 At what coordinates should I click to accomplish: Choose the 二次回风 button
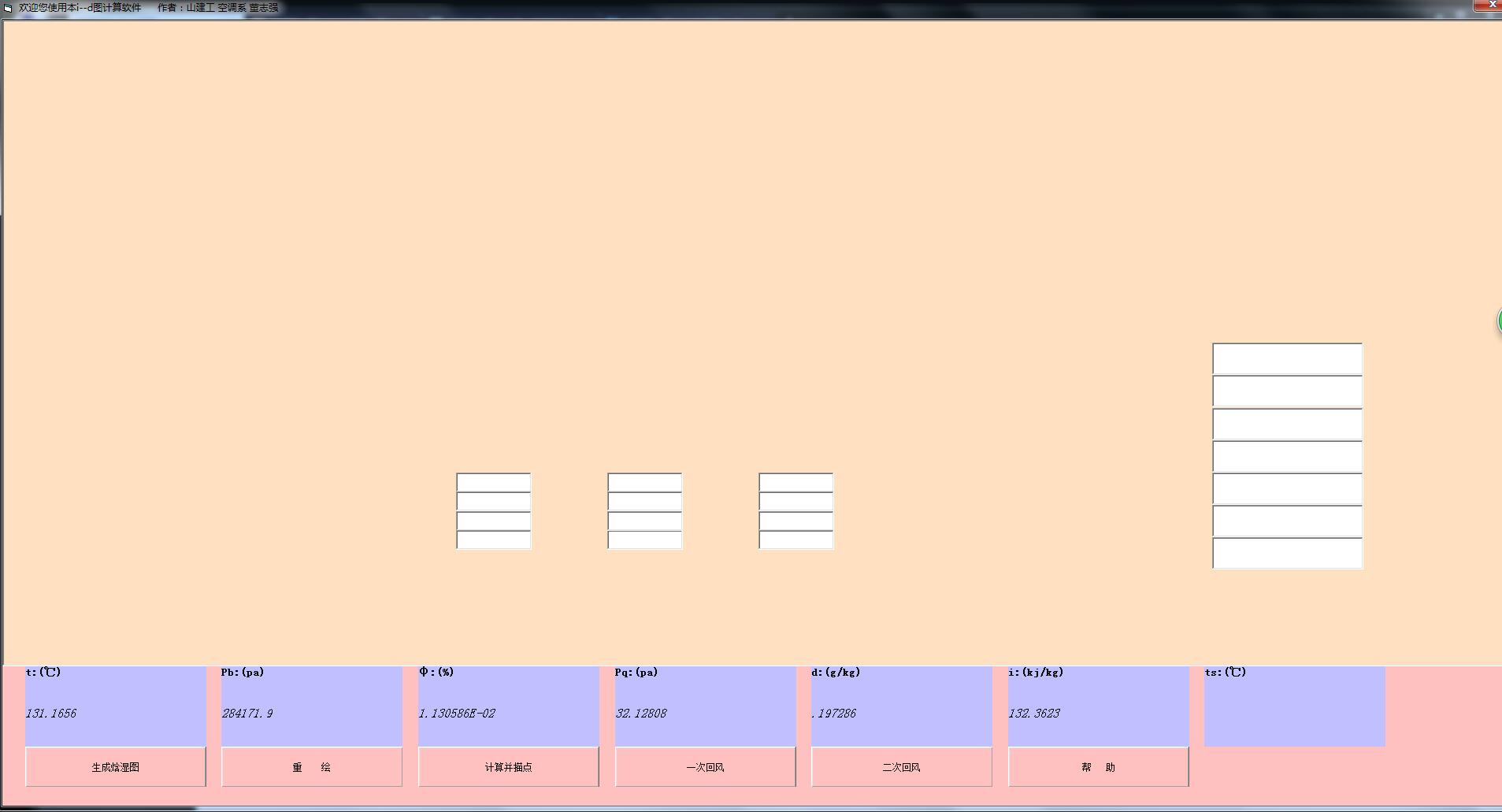(902, 767)
